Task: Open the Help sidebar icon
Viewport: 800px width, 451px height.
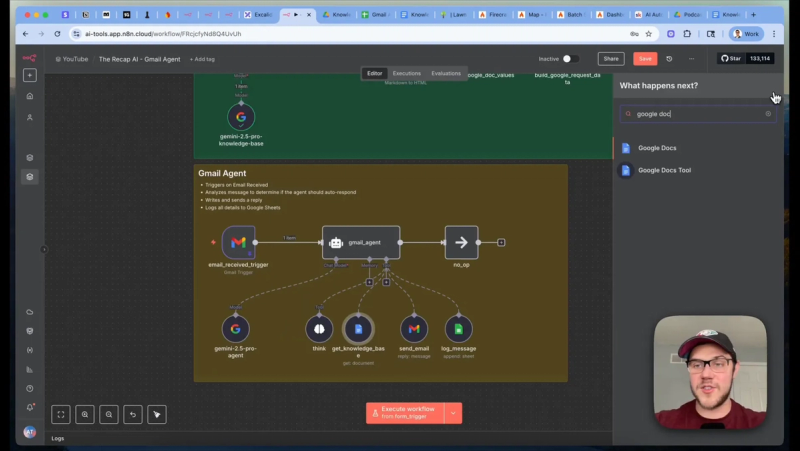Action: tap(30, 388)
